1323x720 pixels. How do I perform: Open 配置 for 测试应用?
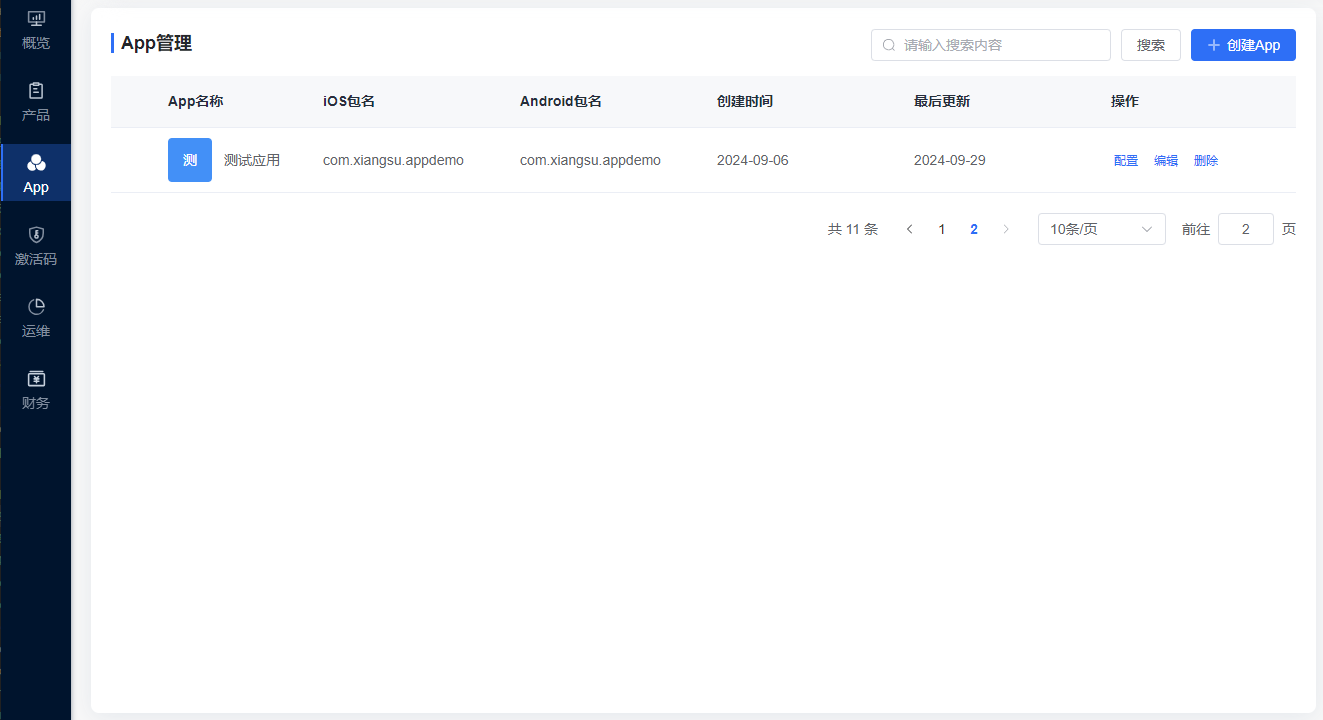[1126, 161]
